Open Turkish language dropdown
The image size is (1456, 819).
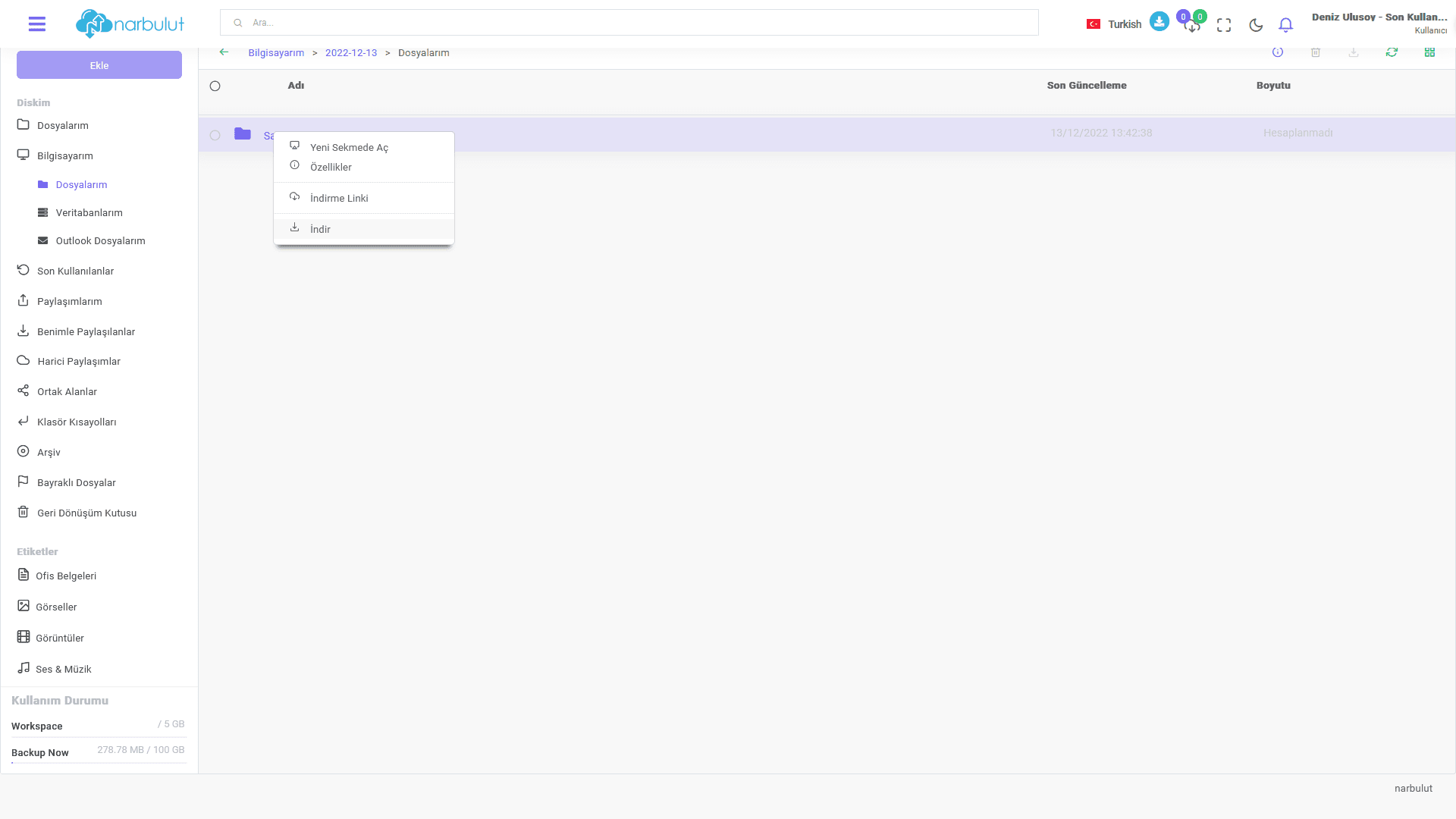[x=1113, y=24]
